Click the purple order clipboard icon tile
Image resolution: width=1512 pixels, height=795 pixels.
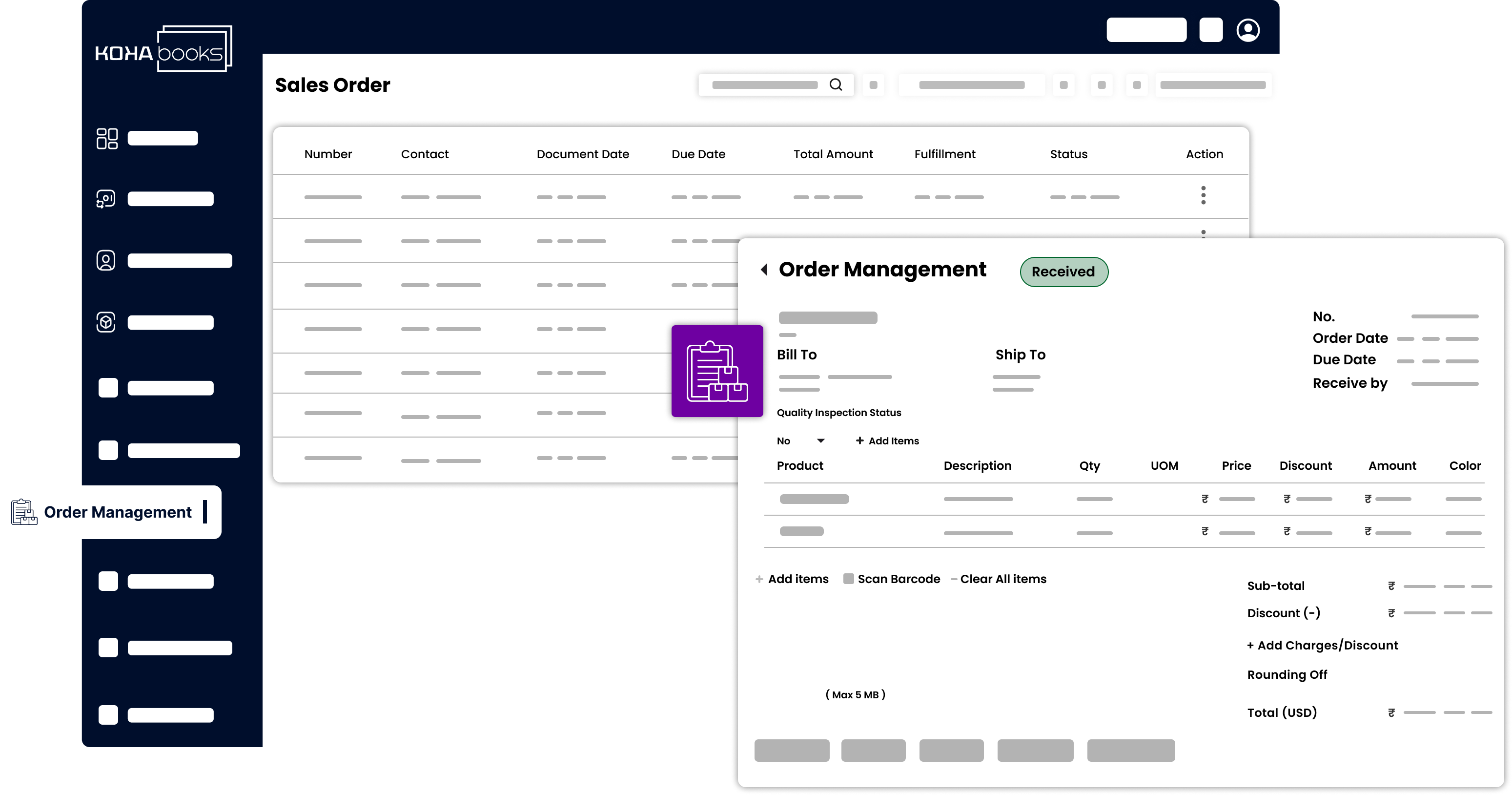(716, 371)
